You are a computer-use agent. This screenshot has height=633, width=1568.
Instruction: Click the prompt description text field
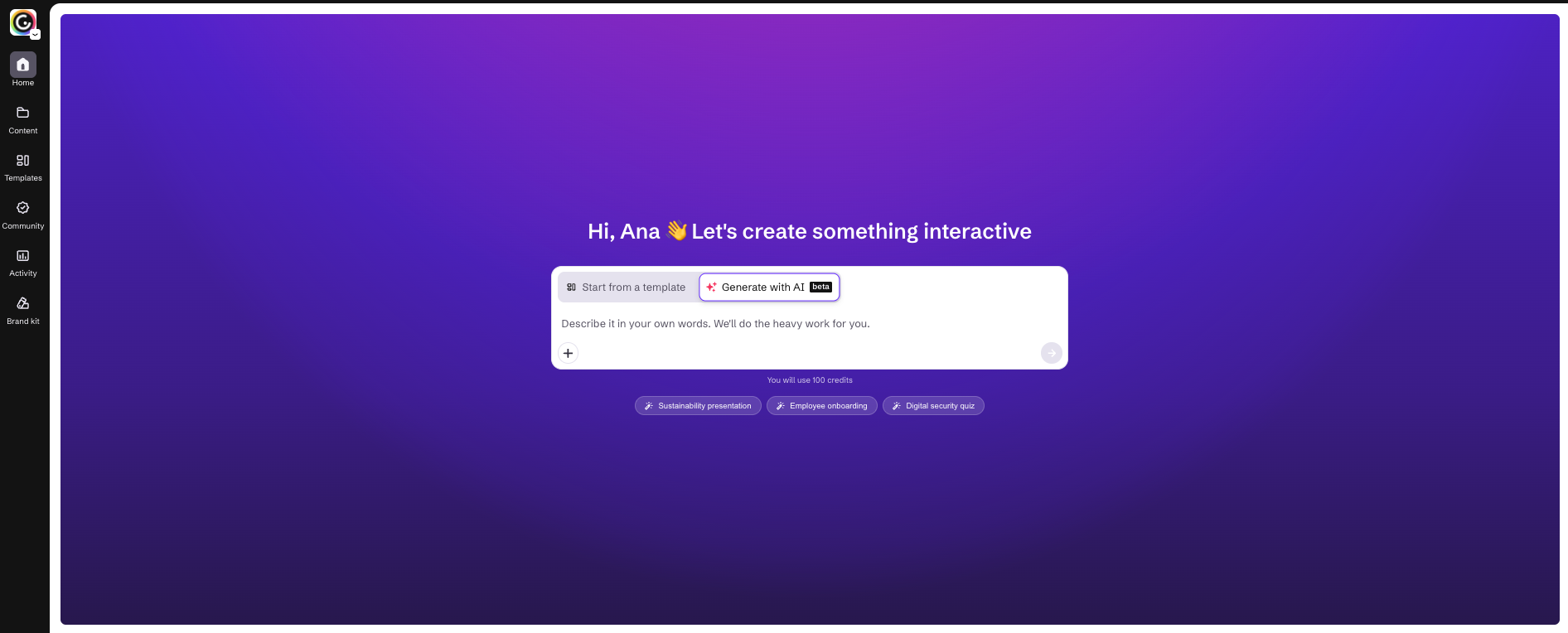pos(808,324)
